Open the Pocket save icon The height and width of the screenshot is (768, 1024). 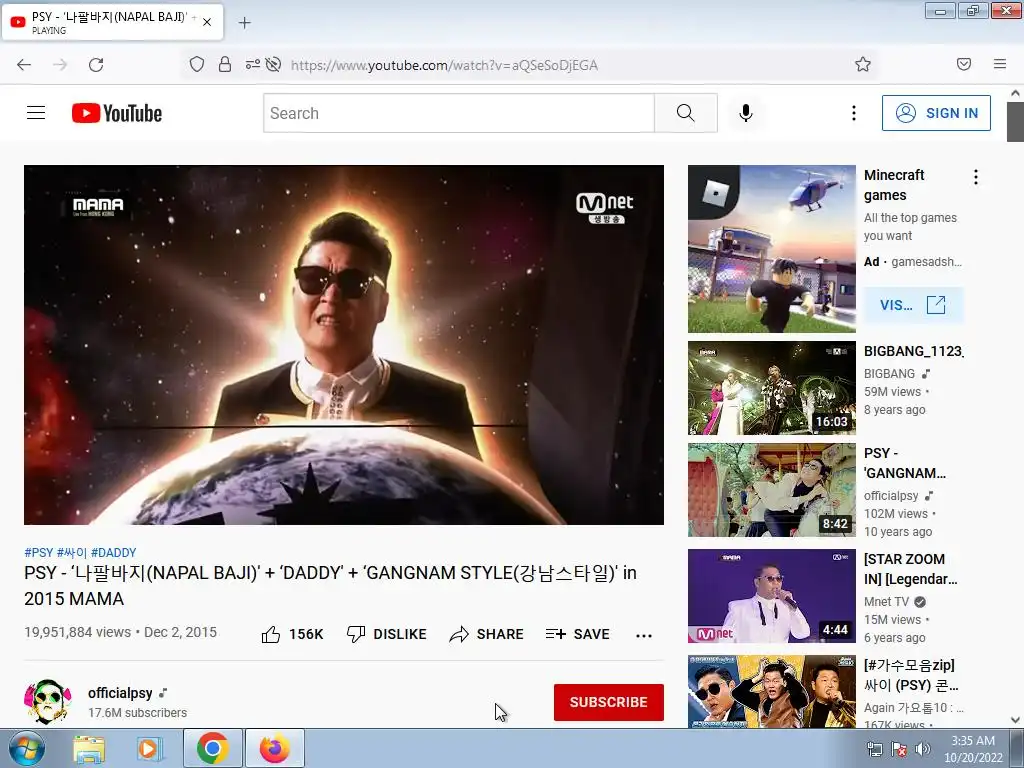[x=964, y=64]
